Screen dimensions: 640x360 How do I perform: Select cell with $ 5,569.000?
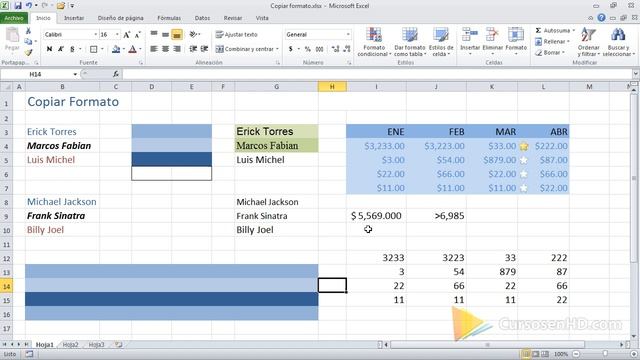(x=376, y=216)
